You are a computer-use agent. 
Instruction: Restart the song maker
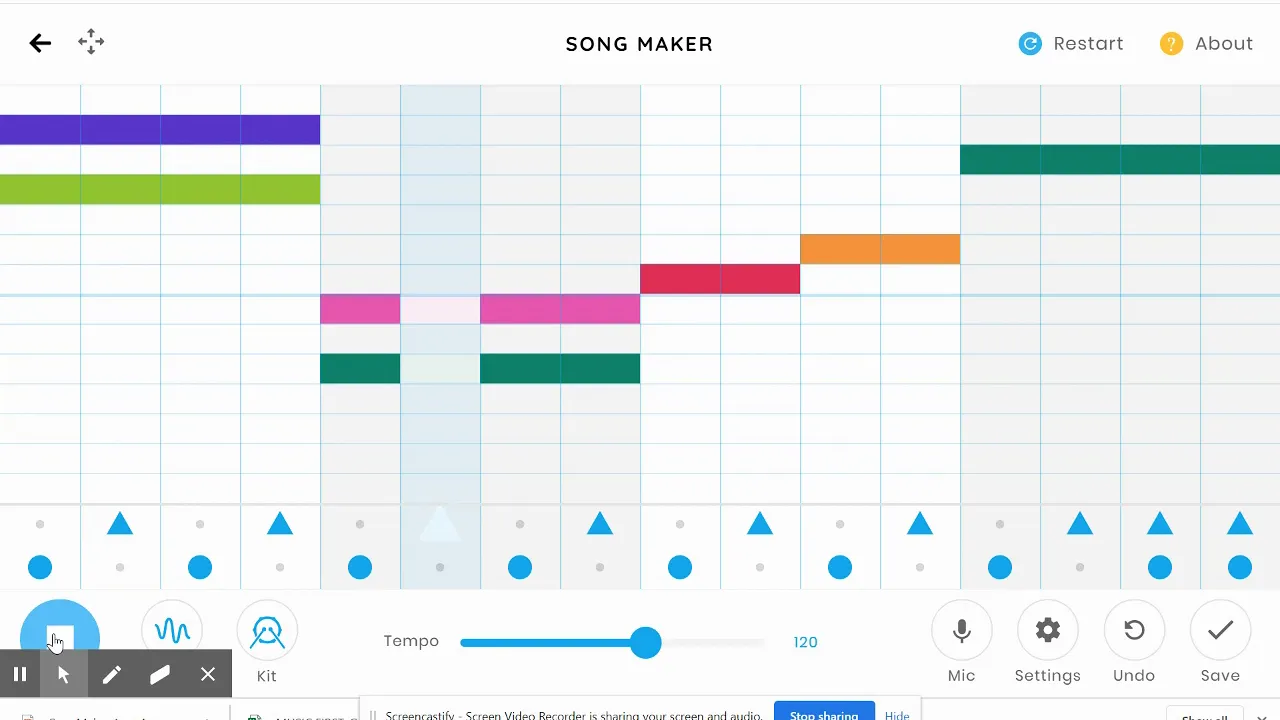click(x=1071, y=44)
